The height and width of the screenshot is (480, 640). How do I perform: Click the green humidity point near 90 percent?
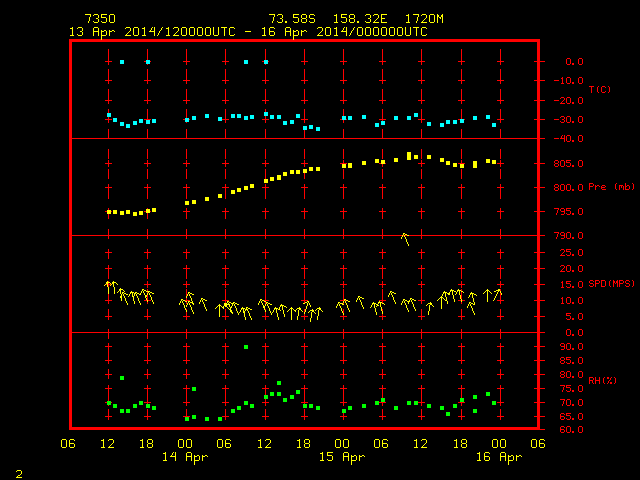246,347
